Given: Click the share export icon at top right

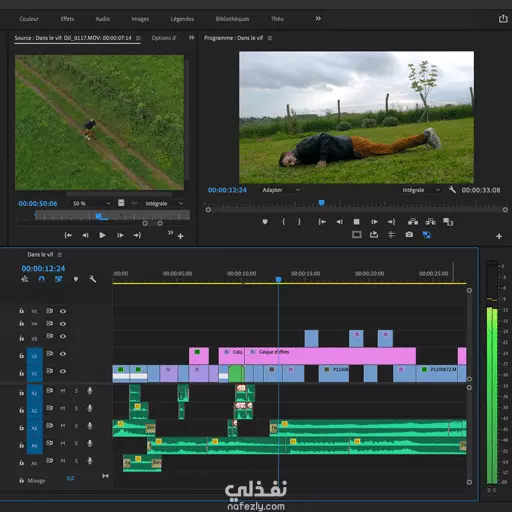Looking at the screenshot, I should [503, 19].
